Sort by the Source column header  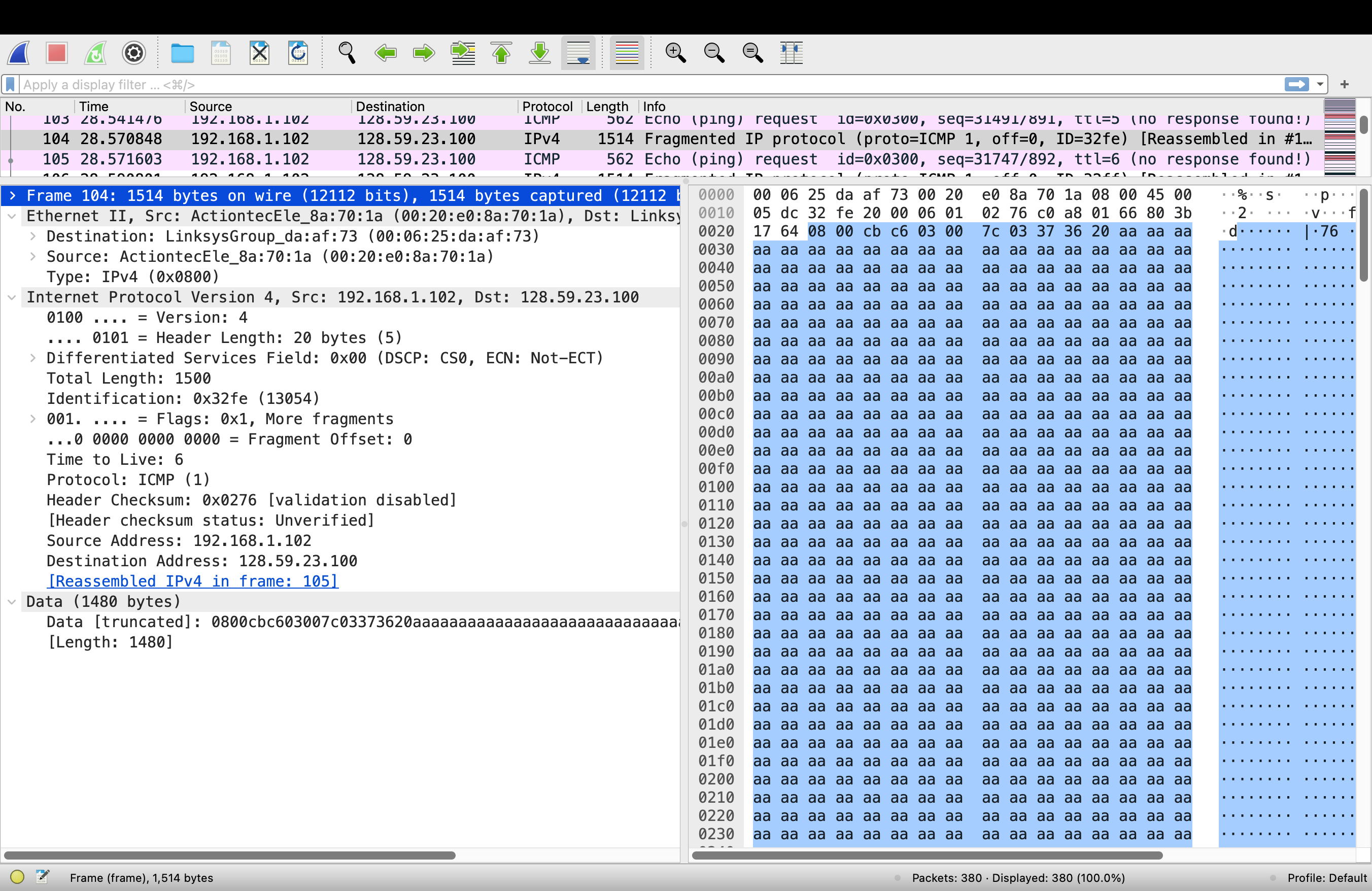[x=211, y=107]
